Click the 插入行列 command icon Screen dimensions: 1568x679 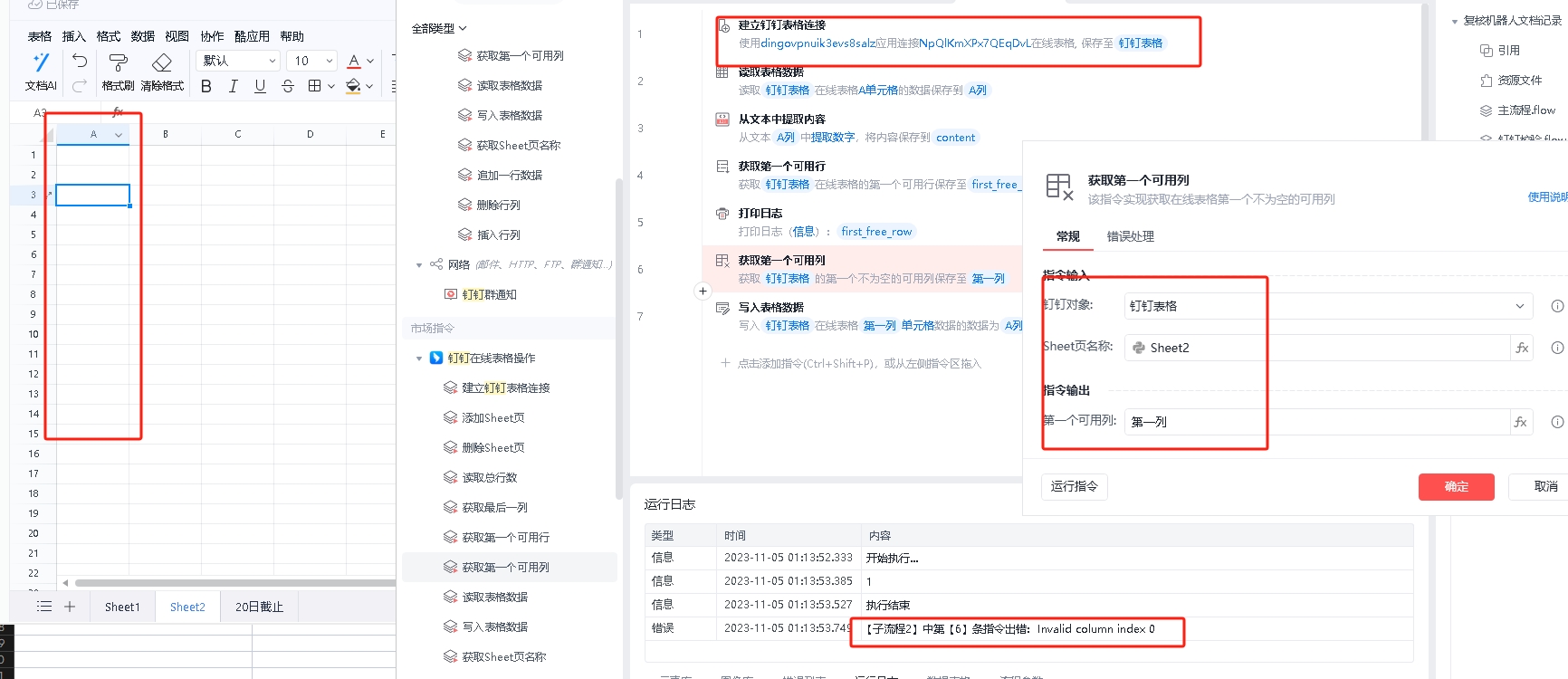(464, 234)
